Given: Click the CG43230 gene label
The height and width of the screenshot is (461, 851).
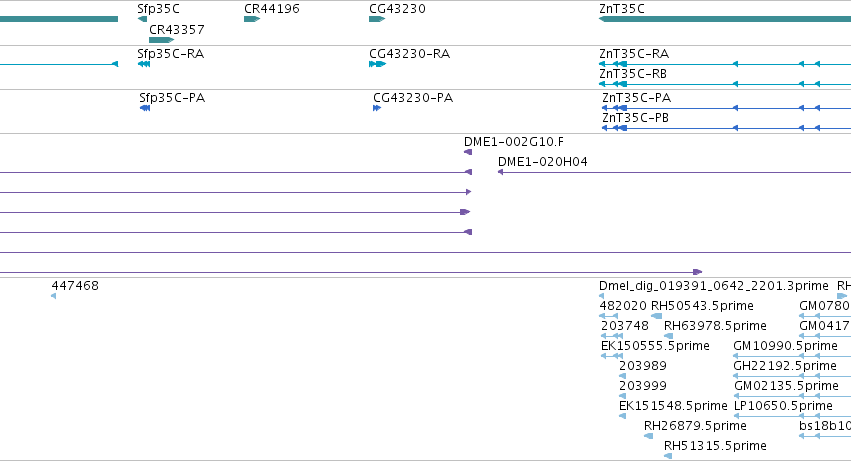Looking at the screenshot, I should point(397,9).
